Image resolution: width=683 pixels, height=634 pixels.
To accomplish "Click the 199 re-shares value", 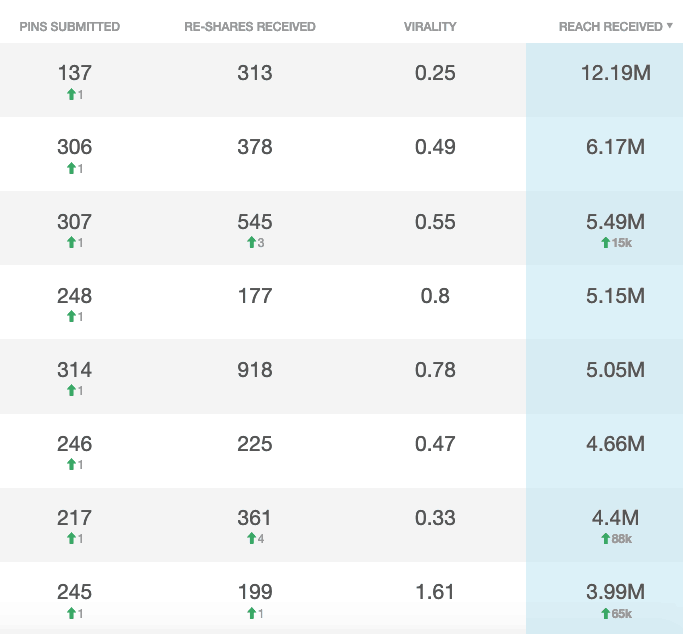I will tap(255, 592).
